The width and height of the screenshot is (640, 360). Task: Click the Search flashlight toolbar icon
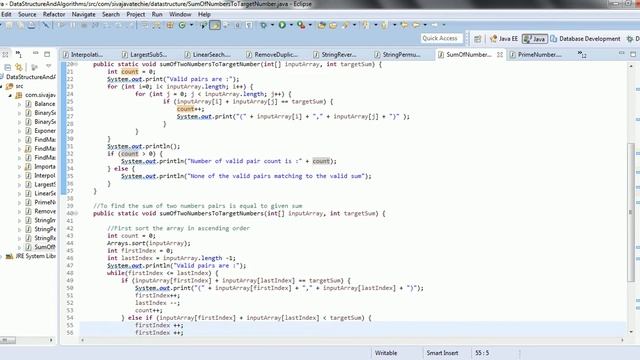346,25
